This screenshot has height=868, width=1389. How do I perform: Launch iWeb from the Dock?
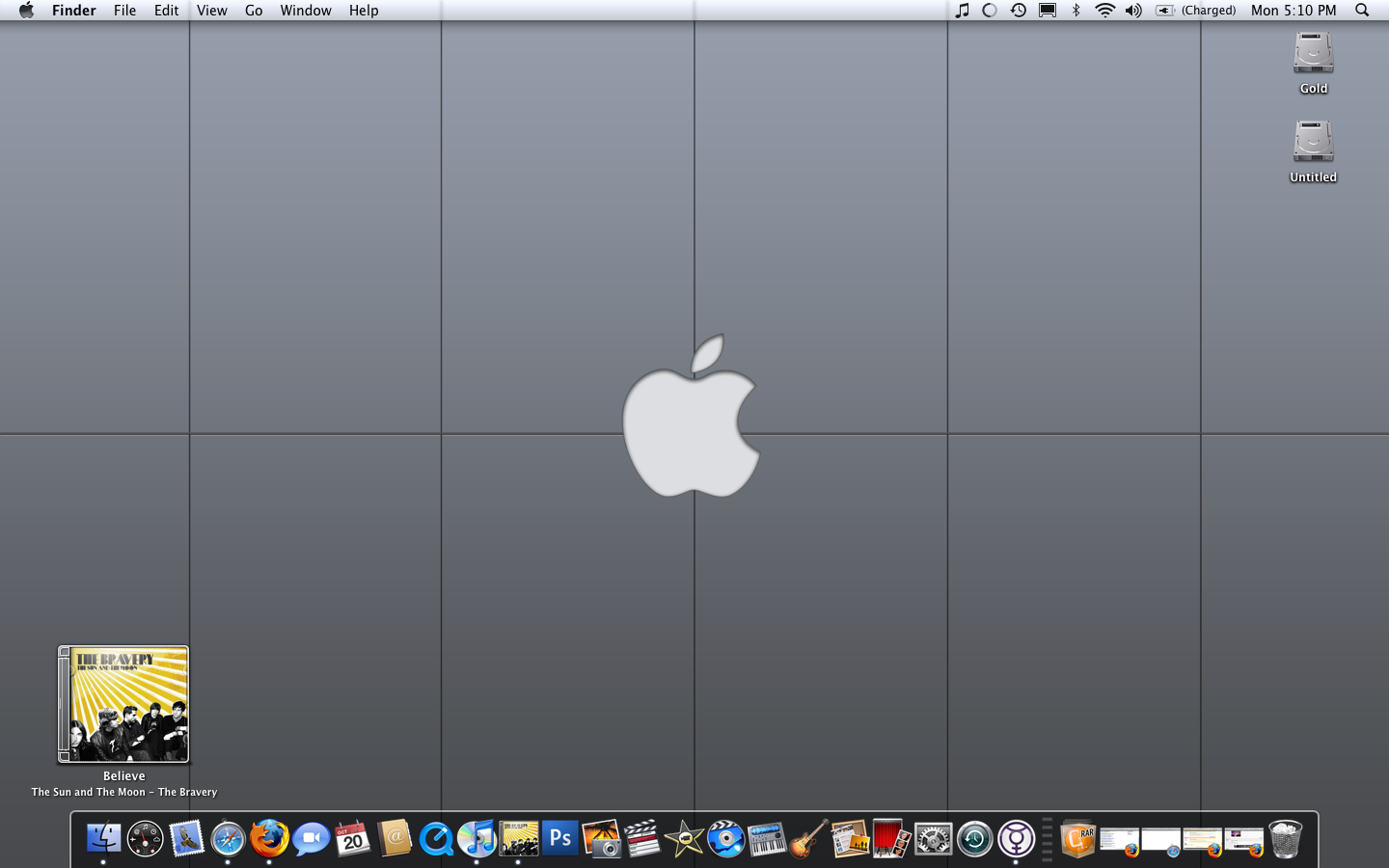point(850,838)
